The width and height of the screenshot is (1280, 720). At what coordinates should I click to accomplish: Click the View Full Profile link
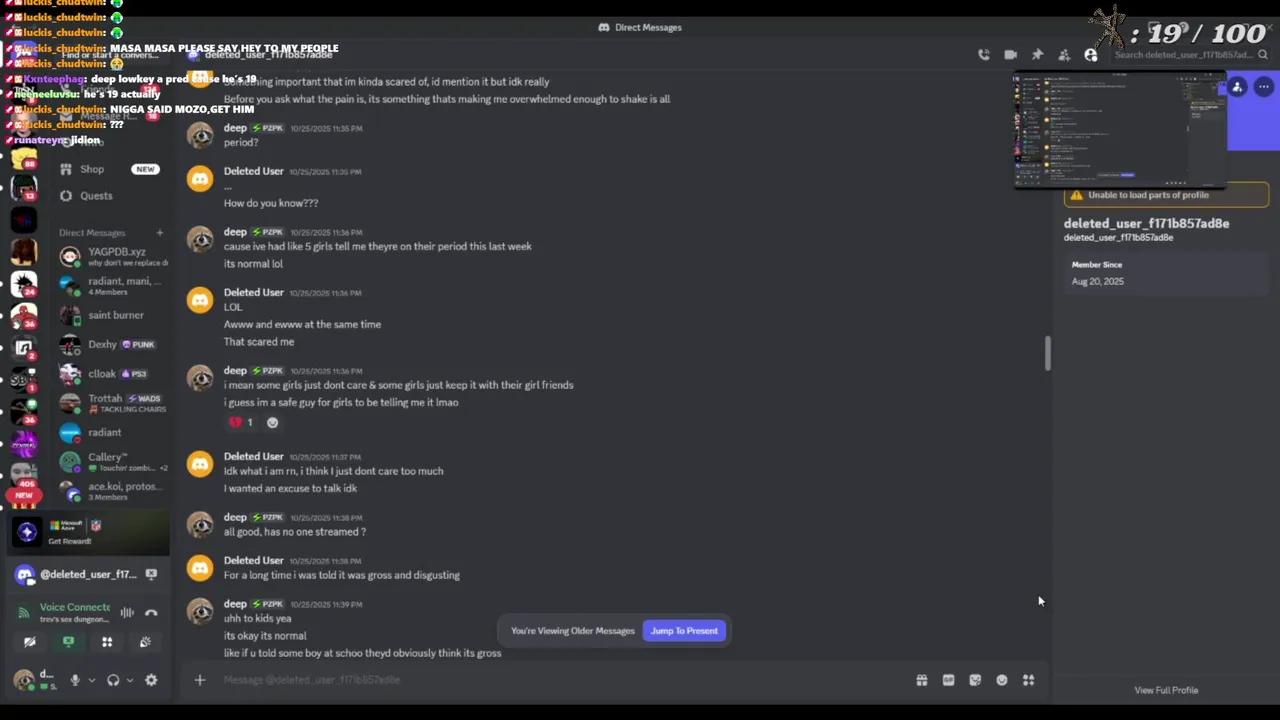coord(1166,690)
